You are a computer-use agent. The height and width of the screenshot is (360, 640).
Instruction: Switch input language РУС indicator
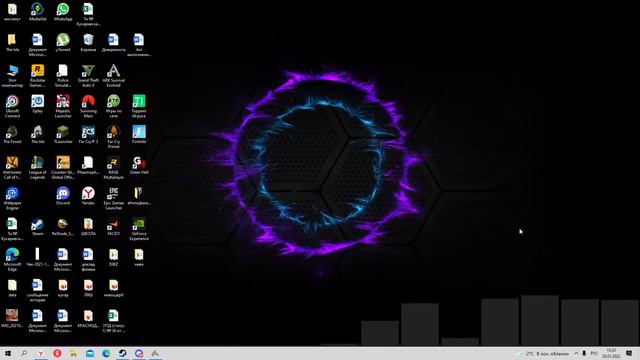[594, 353]
